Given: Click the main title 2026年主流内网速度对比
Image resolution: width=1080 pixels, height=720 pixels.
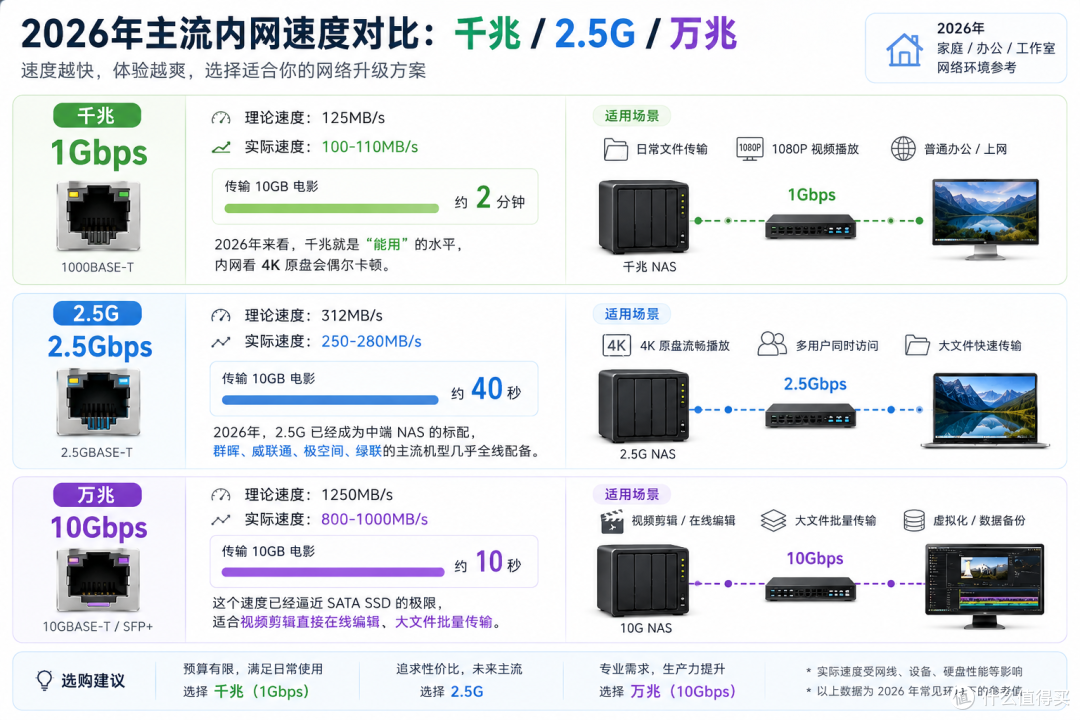Looking at the screenshot, I should coord(221,34).
